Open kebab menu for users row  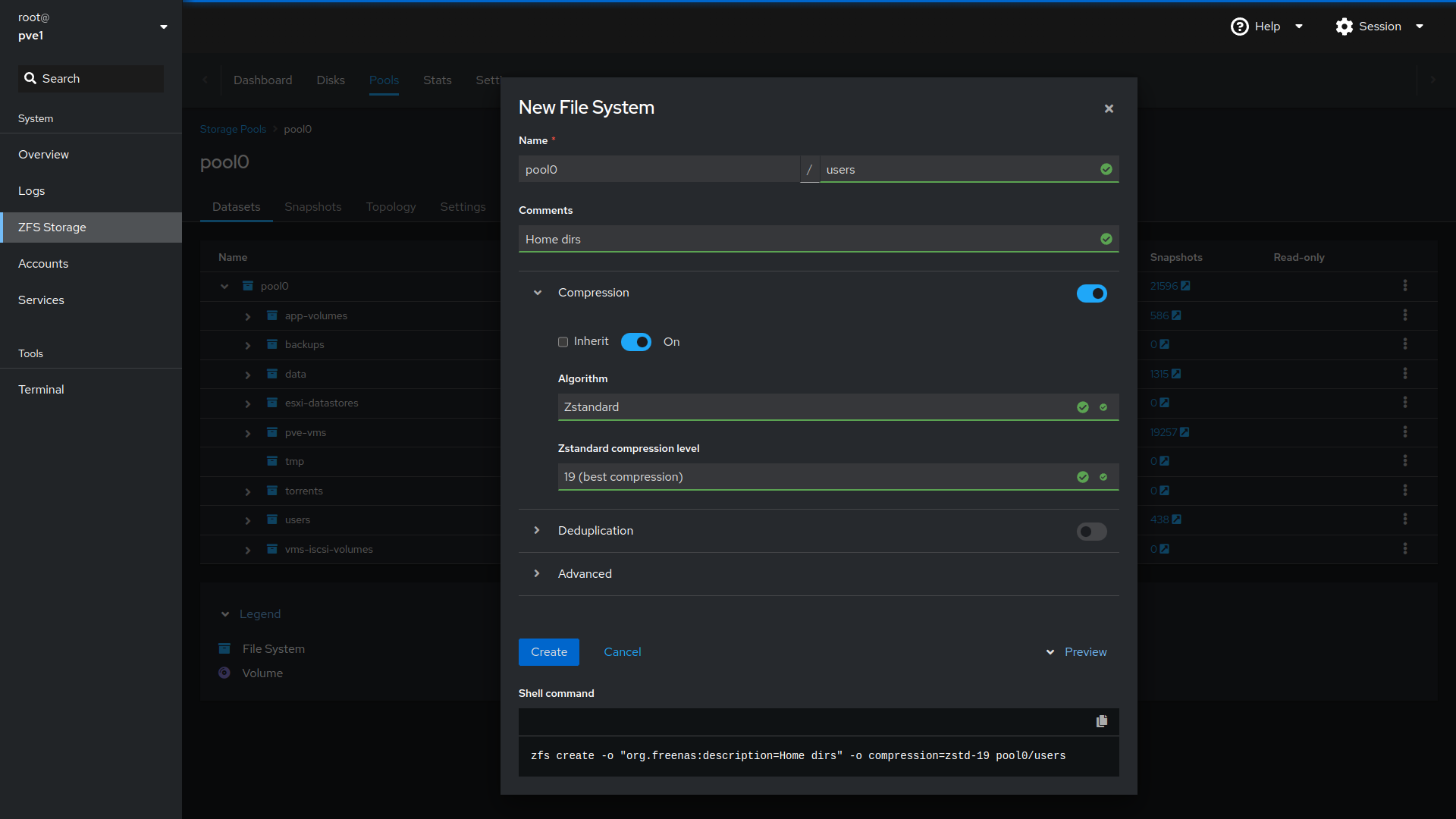coord(1405,519)
